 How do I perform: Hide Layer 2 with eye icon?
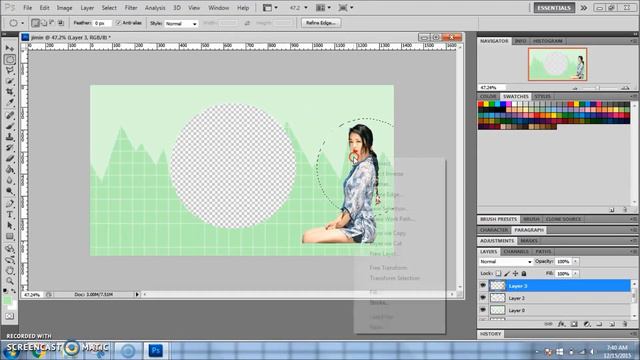483,298
